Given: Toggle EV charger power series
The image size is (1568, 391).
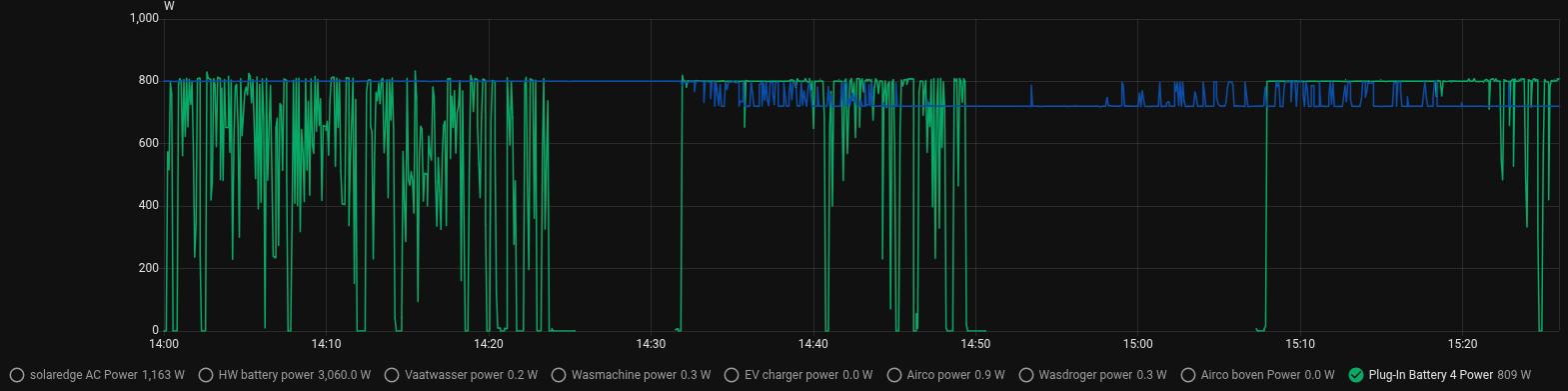Looking at the screenshot, I should tap(798, 375).
